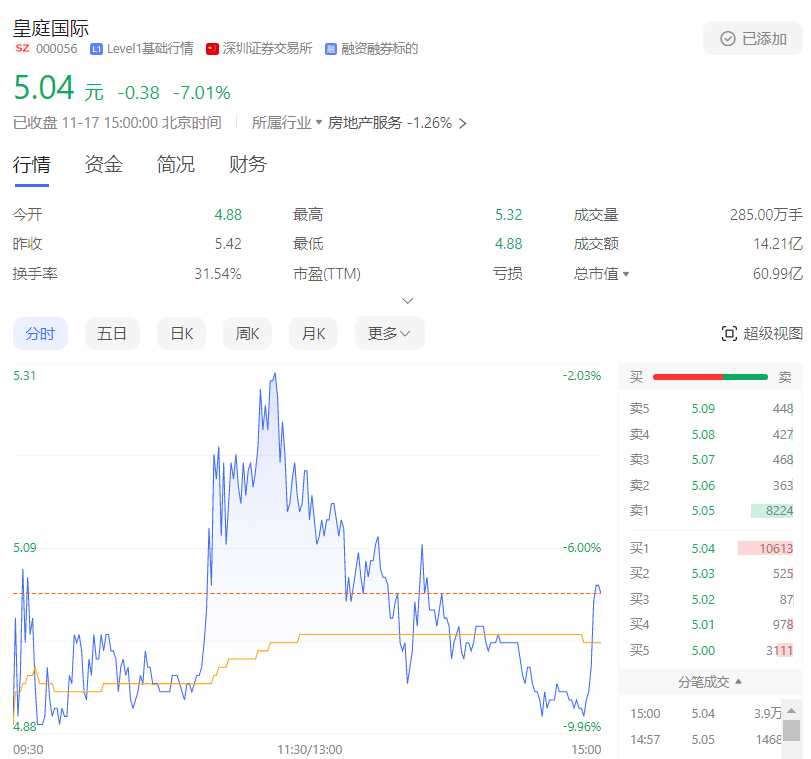Select the 分时 chart view
The width and height of the screenshot is (811, 759).
40,334
